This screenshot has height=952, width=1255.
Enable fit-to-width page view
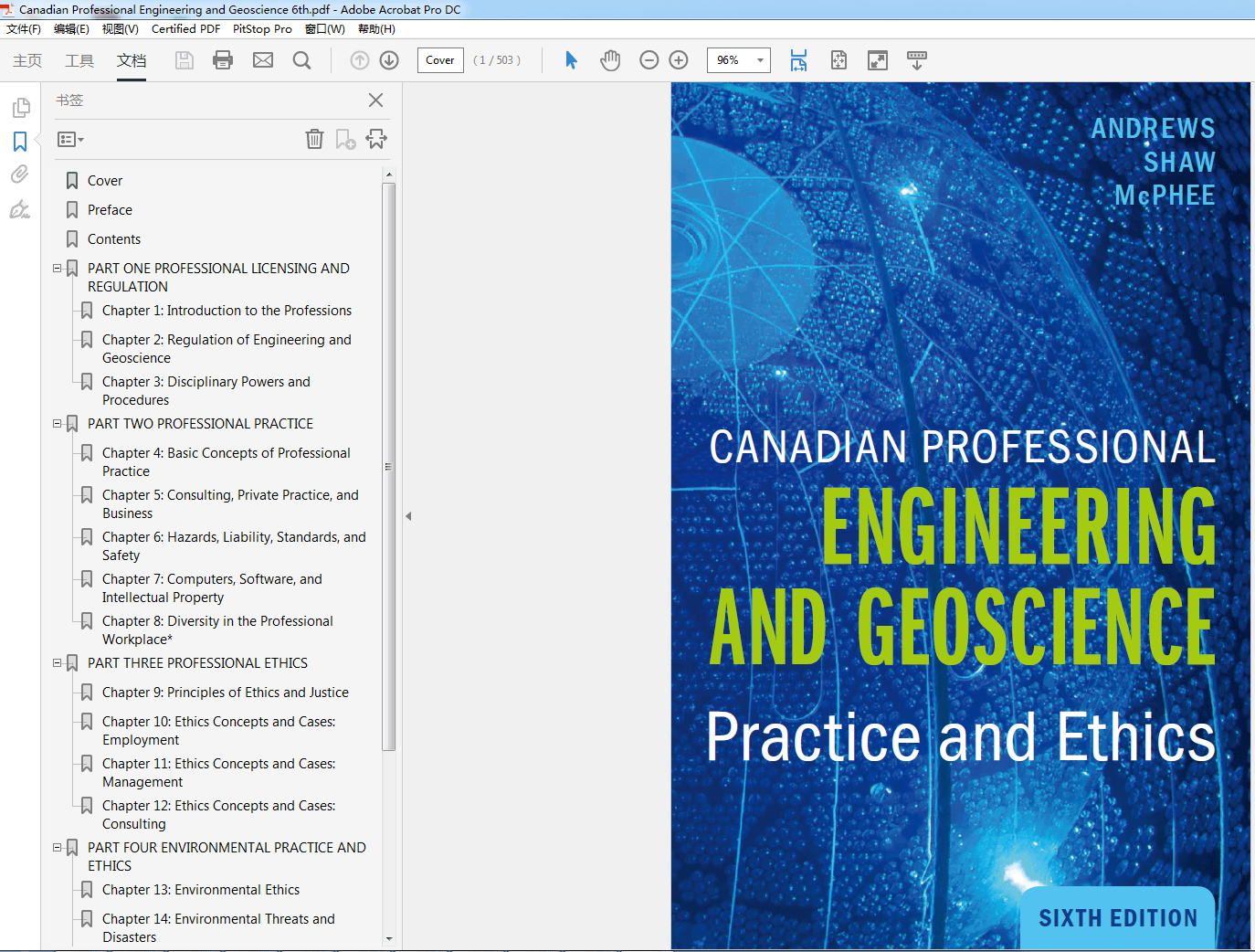(x=798, y=59)
